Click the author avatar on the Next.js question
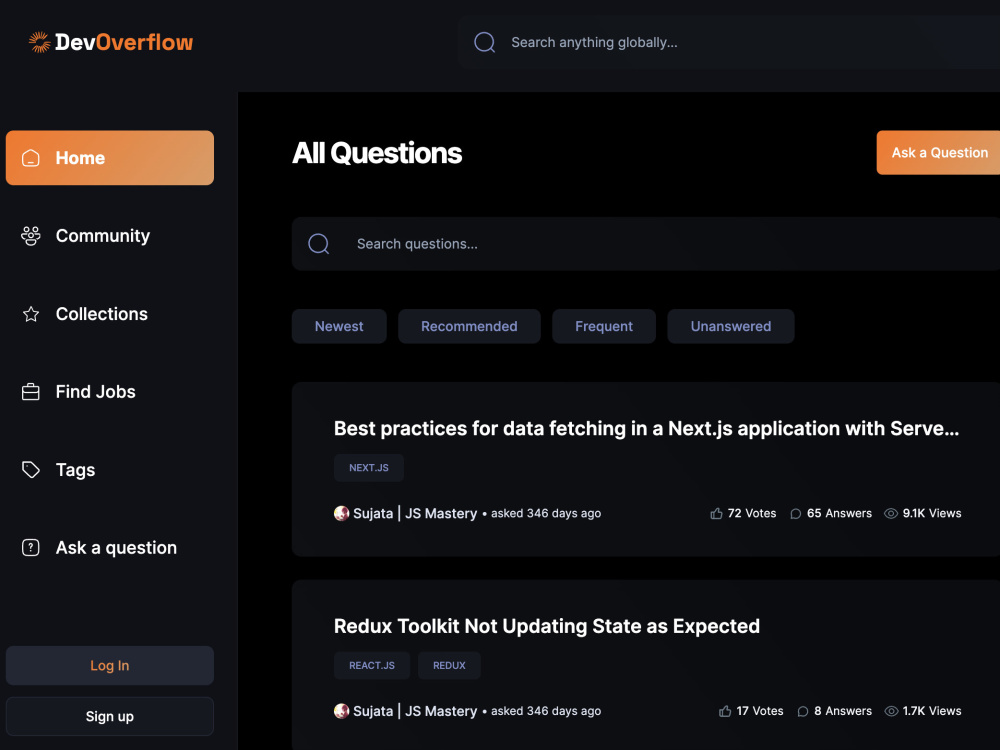 click(x=342, y=513)
